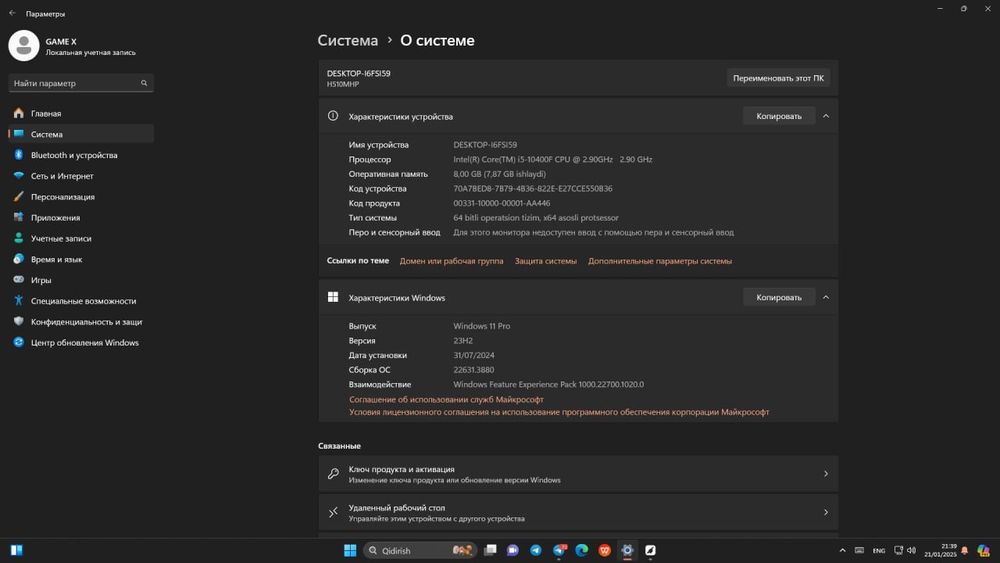Screen dimensions: 1000x563
Task: Click the key icon for product key
Action: click(x=333, y=474)
